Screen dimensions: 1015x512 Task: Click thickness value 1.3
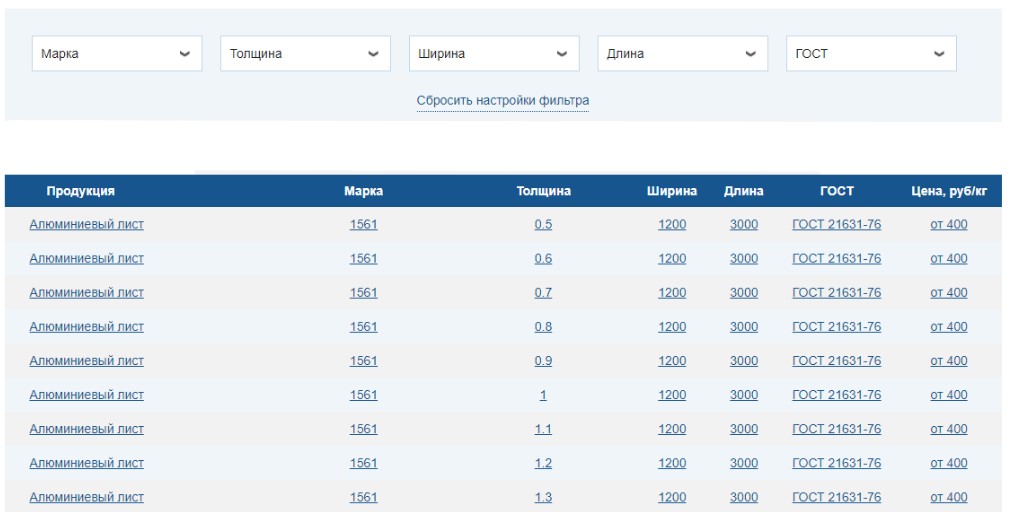pos(543,497)
